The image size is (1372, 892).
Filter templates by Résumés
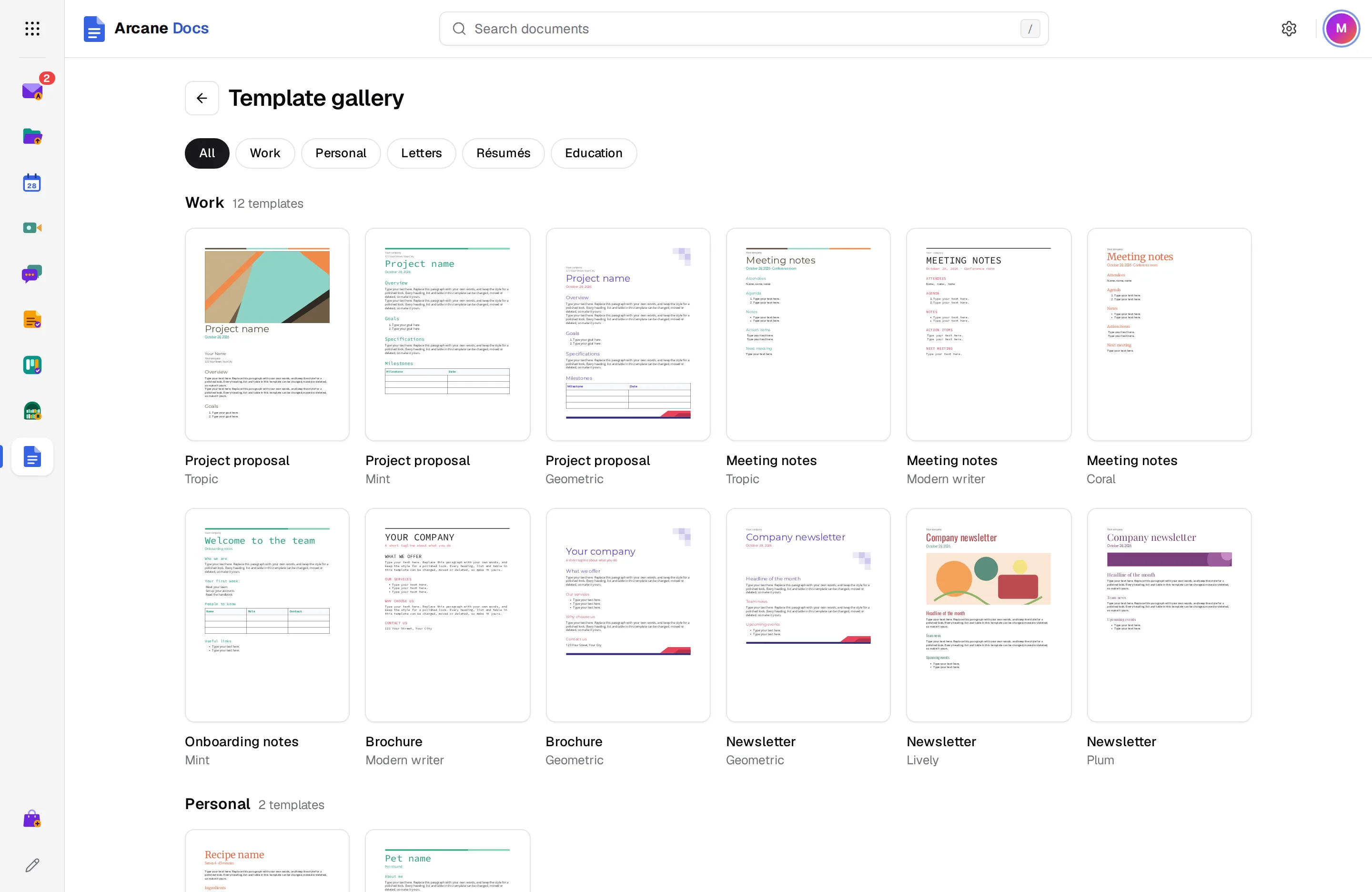[x=503, y=153]
